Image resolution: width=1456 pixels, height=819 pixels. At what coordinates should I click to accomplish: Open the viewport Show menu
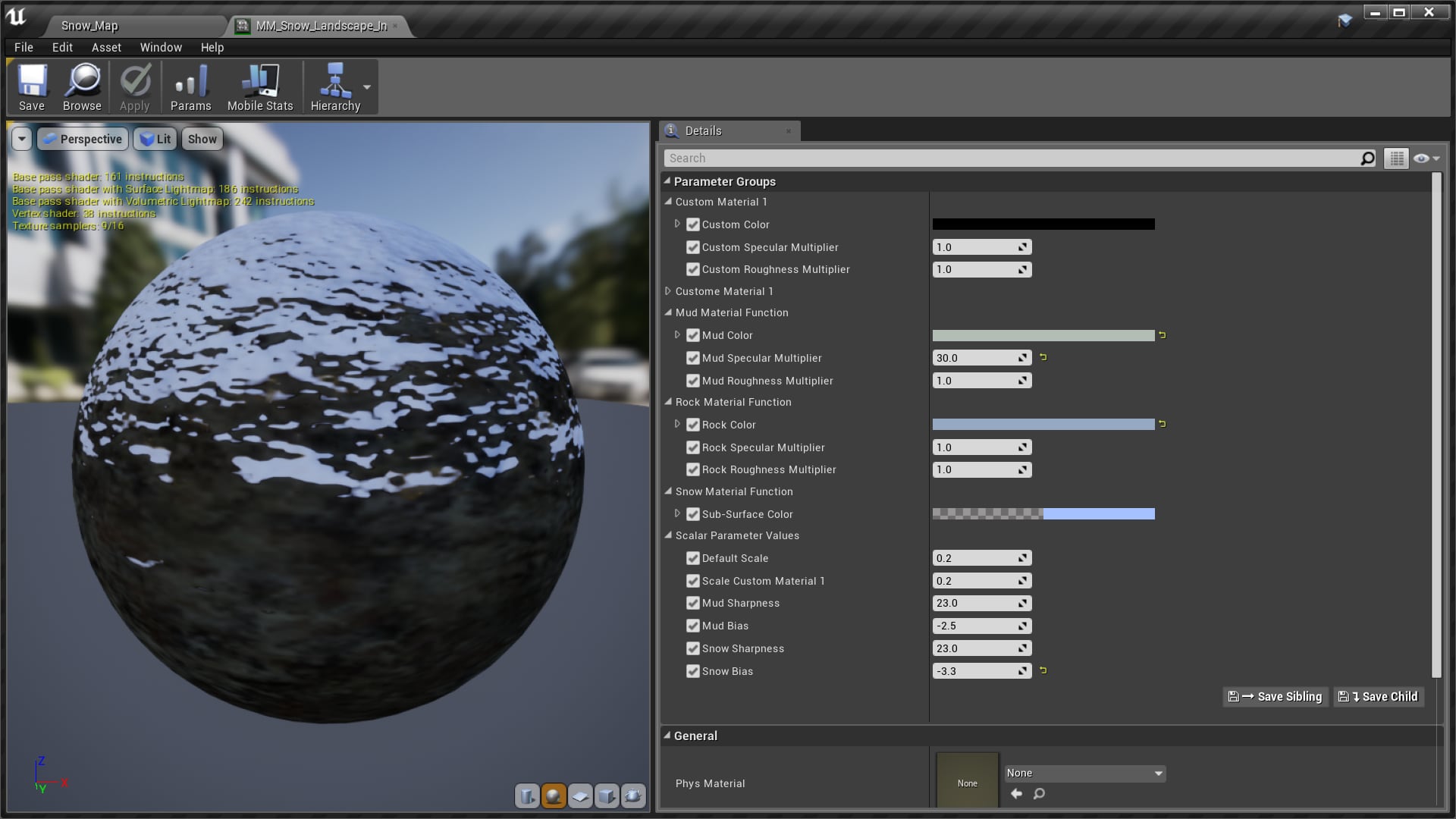[x=202, y=139]
